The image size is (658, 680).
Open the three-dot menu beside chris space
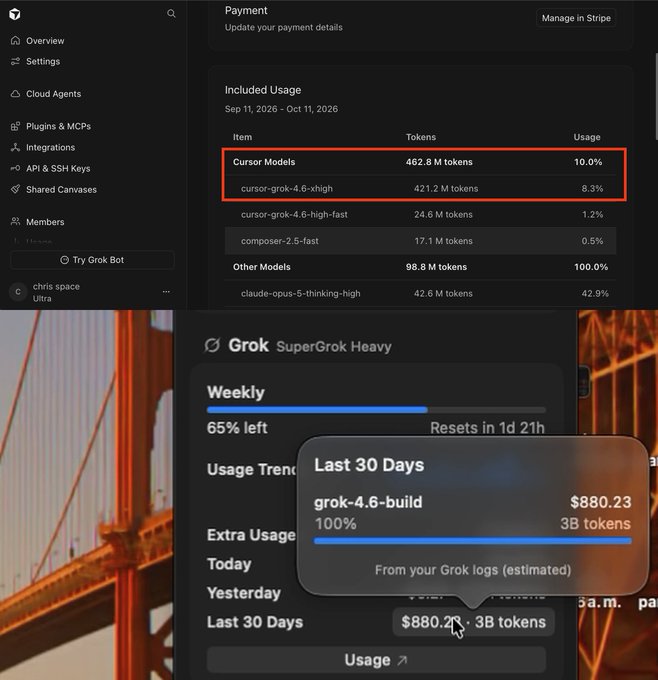click(x=166, y=292)
